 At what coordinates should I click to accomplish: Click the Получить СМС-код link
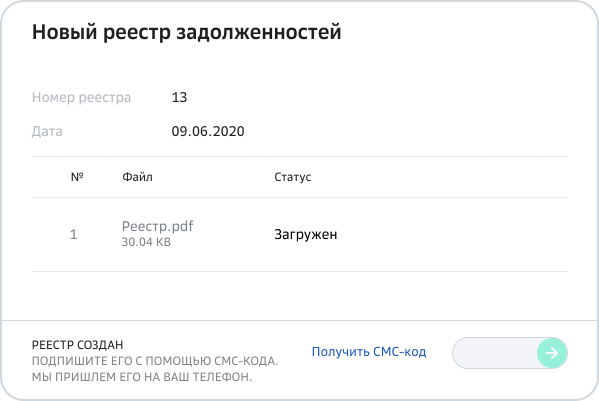coord(369,352)
